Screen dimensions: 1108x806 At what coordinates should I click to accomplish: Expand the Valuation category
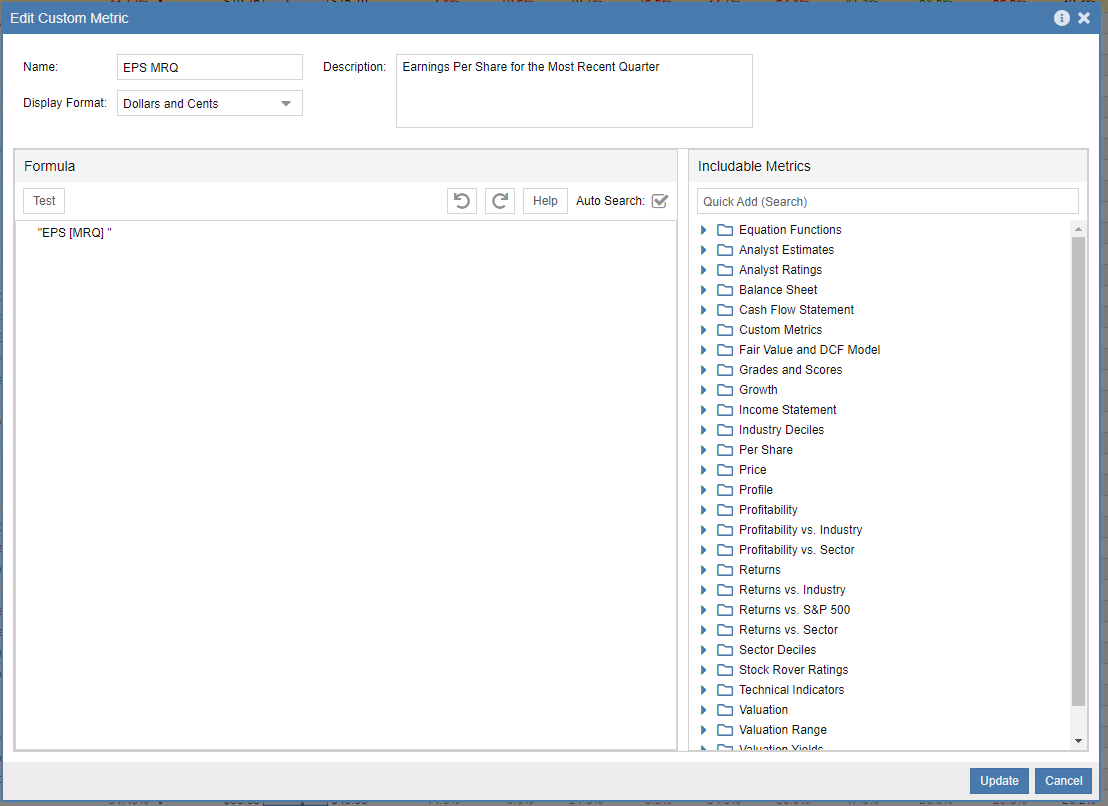[705, 709]
